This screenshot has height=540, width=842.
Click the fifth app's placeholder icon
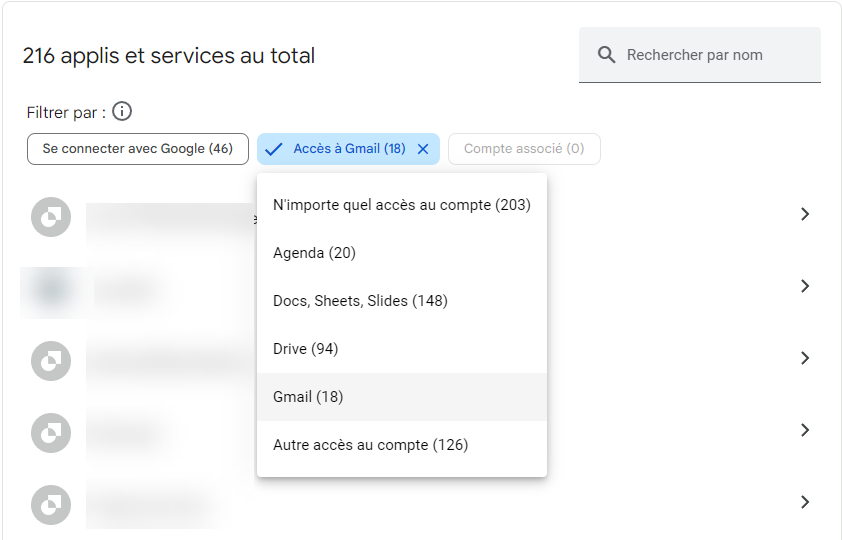click(51, 504)
